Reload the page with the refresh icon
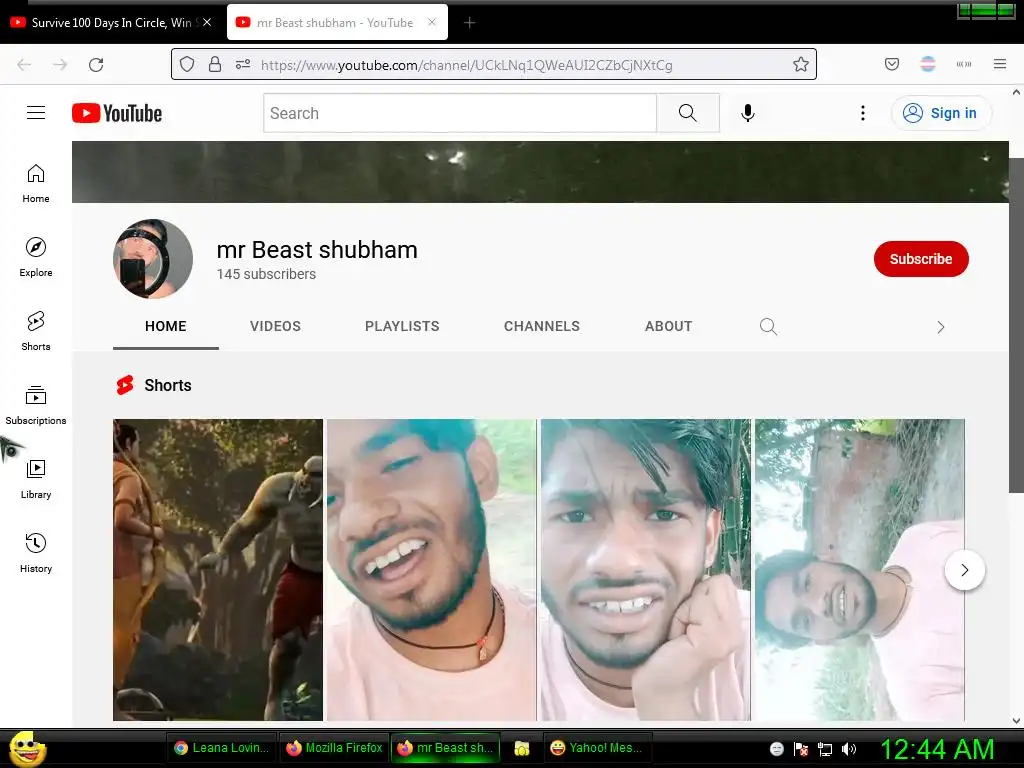Image resolution: width=1024 pixels, height=768 pixels. 96,65
